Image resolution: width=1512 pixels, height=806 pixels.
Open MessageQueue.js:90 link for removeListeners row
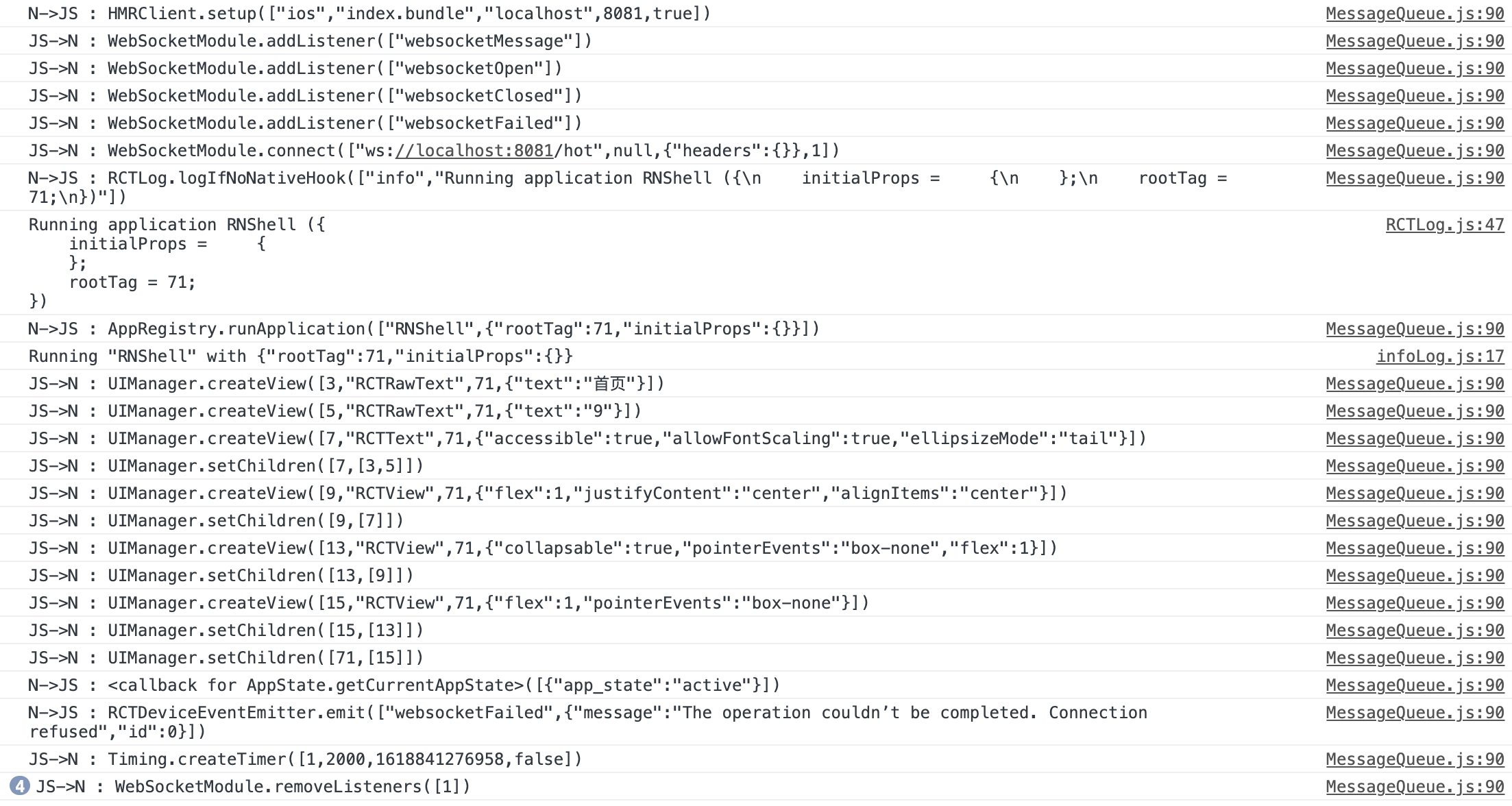(x=1415, y=787)
